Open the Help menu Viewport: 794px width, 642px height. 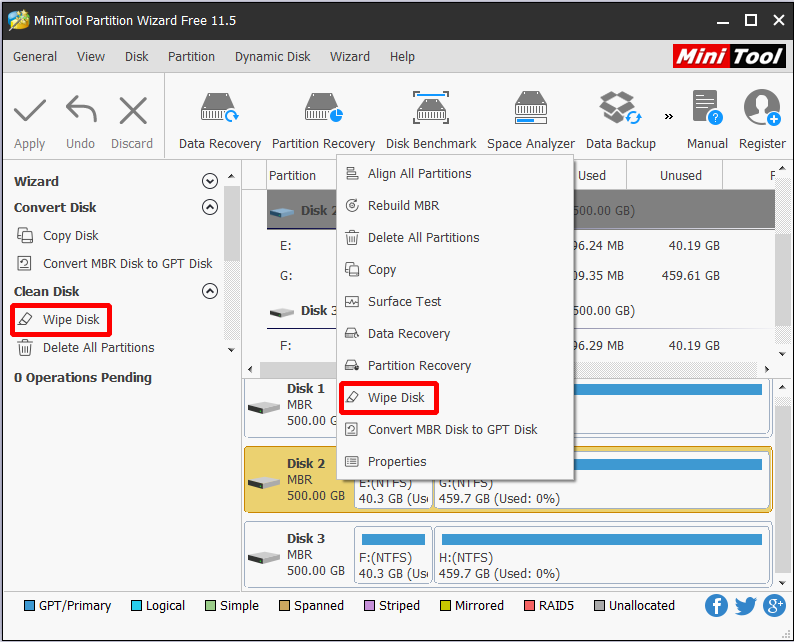402,57
